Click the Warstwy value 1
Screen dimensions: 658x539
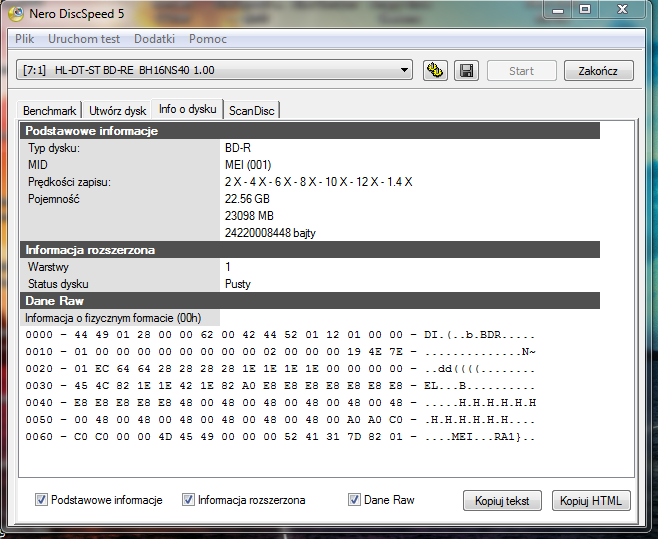pyautogui.click(x=228, y=267)
